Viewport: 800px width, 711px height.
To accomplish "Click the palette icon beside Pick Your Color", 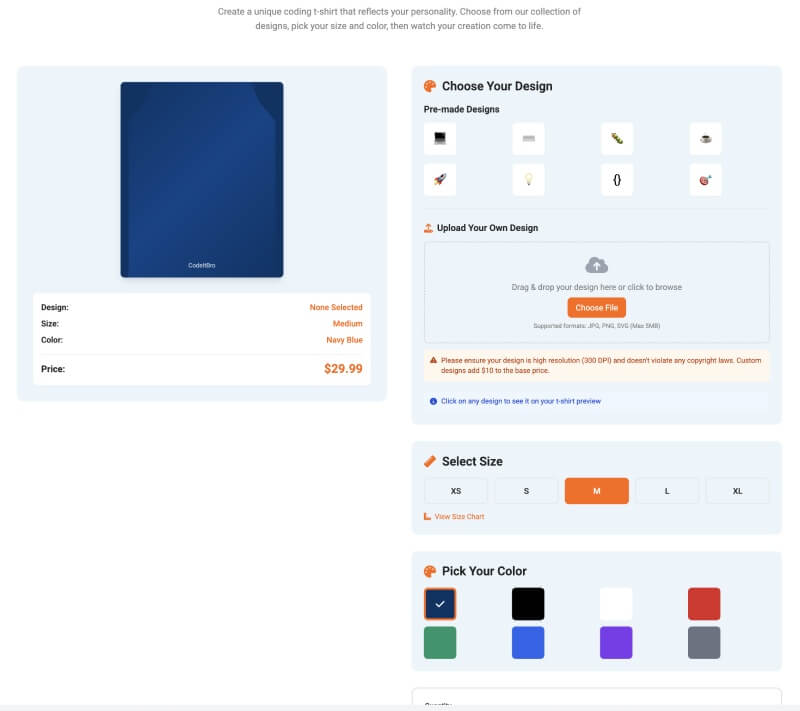I will point(430,570).
